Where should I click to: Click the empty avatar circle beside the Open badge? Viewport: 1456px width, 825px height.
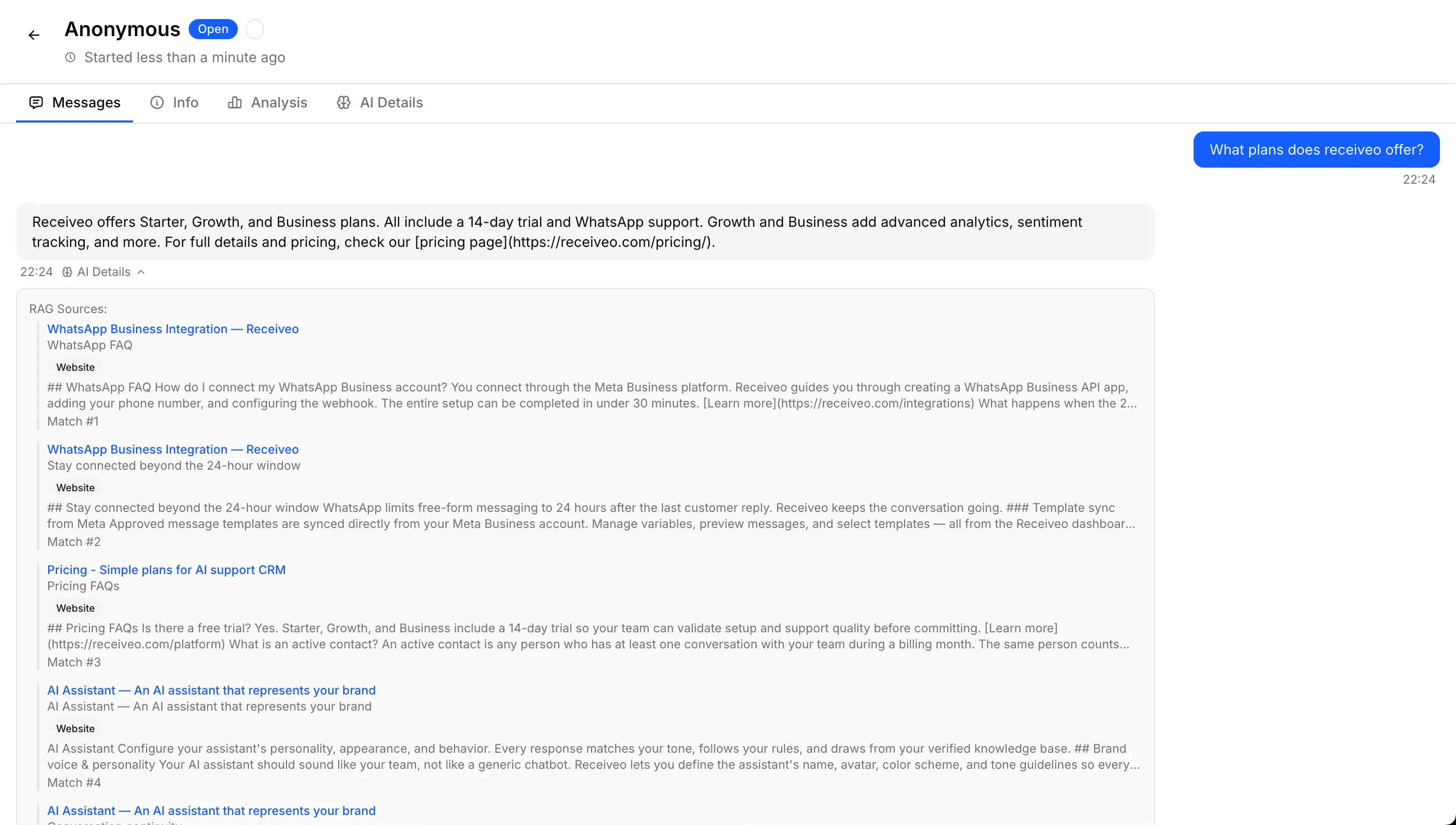click(x=254, y=28)
